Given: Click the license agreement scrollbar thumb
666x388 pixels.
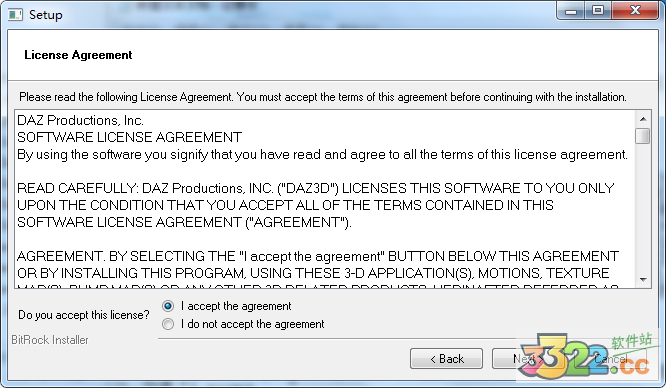Looking at the screenshot, I should (x=643, y=136).
